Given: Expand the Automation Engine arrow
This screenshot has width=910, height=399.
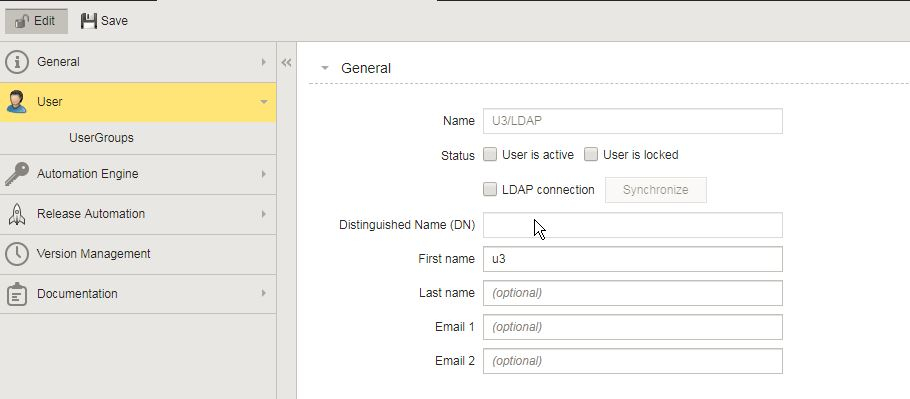Looking at the screenshot, I should (x=263, y=174).
